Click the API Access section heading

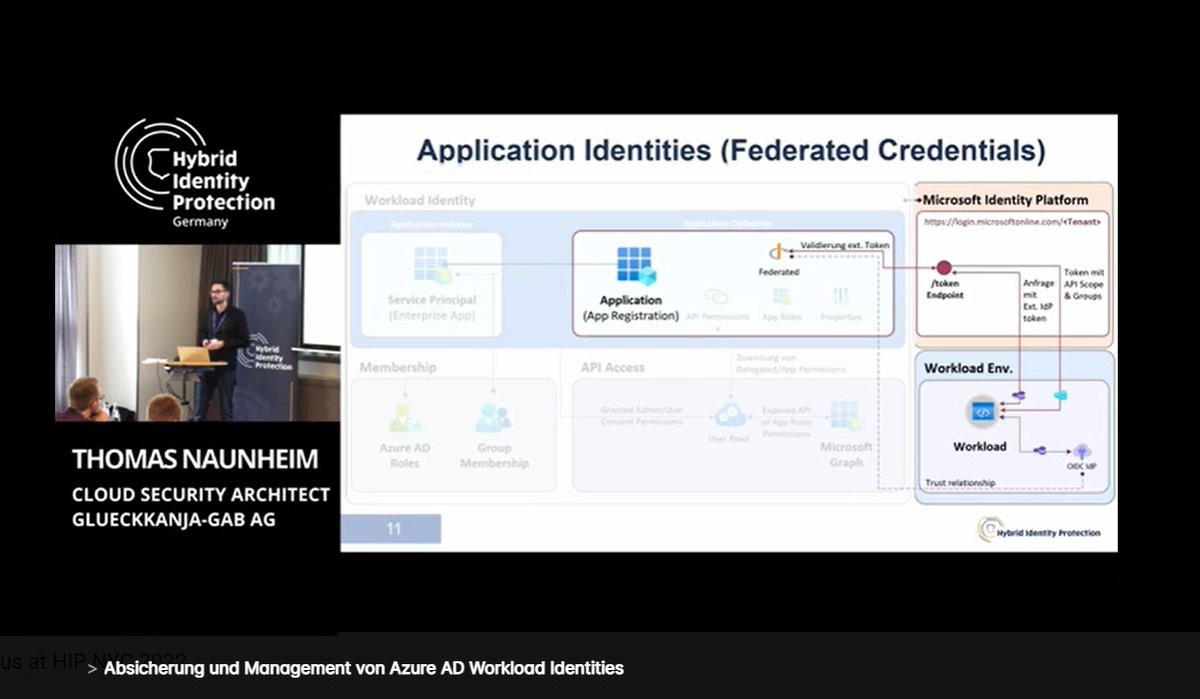tap(613, 367)
